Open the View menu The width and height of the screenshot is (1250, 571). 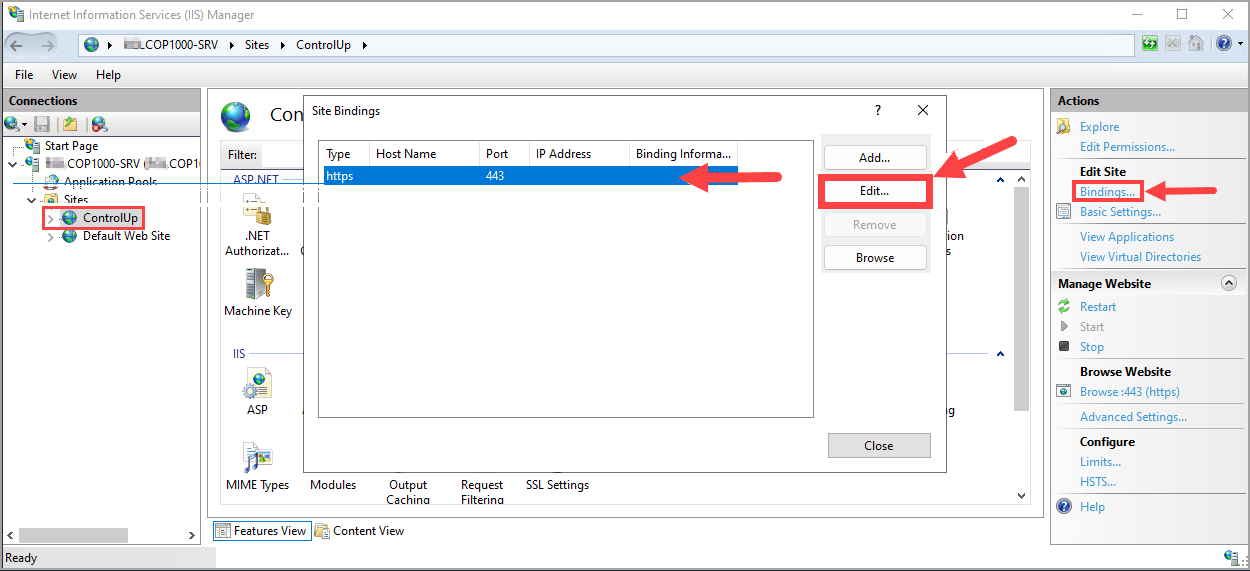point(64,75)
